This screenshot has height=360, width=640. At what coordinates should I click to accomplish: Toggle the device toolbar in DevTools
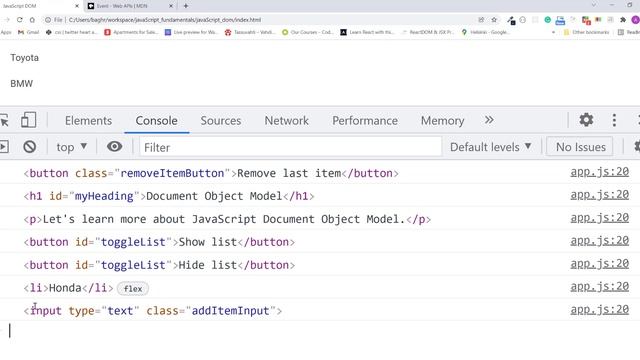(28, 120)
